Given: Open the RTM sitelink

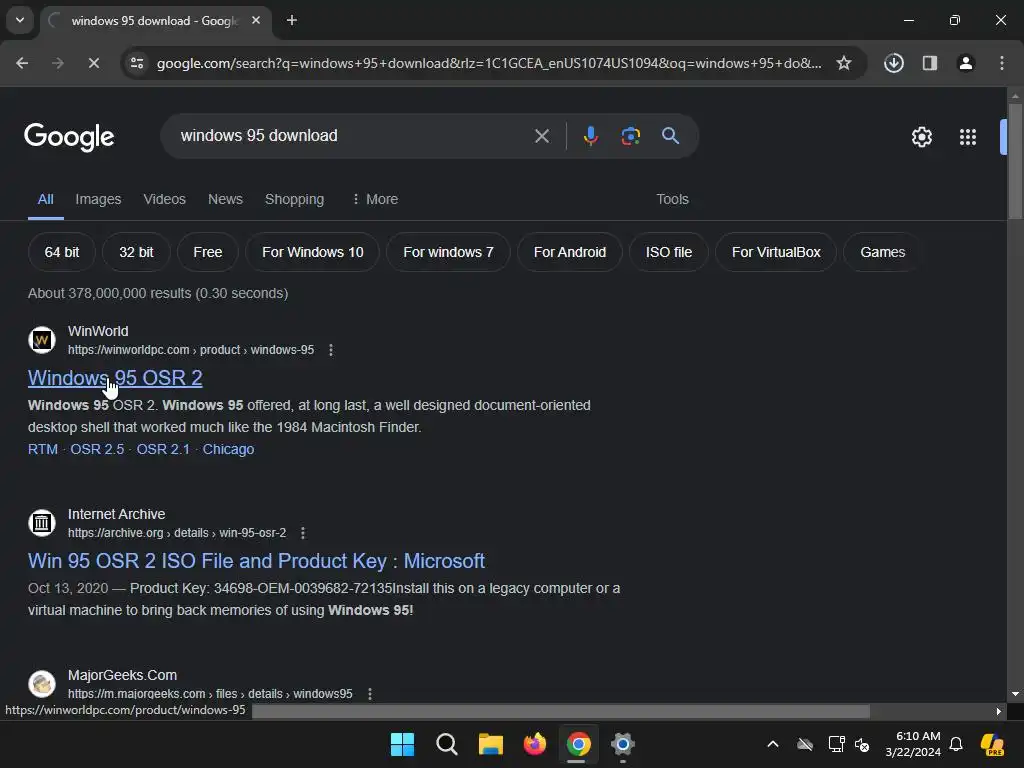Looking at the screenshot, I should click(43, 449).
